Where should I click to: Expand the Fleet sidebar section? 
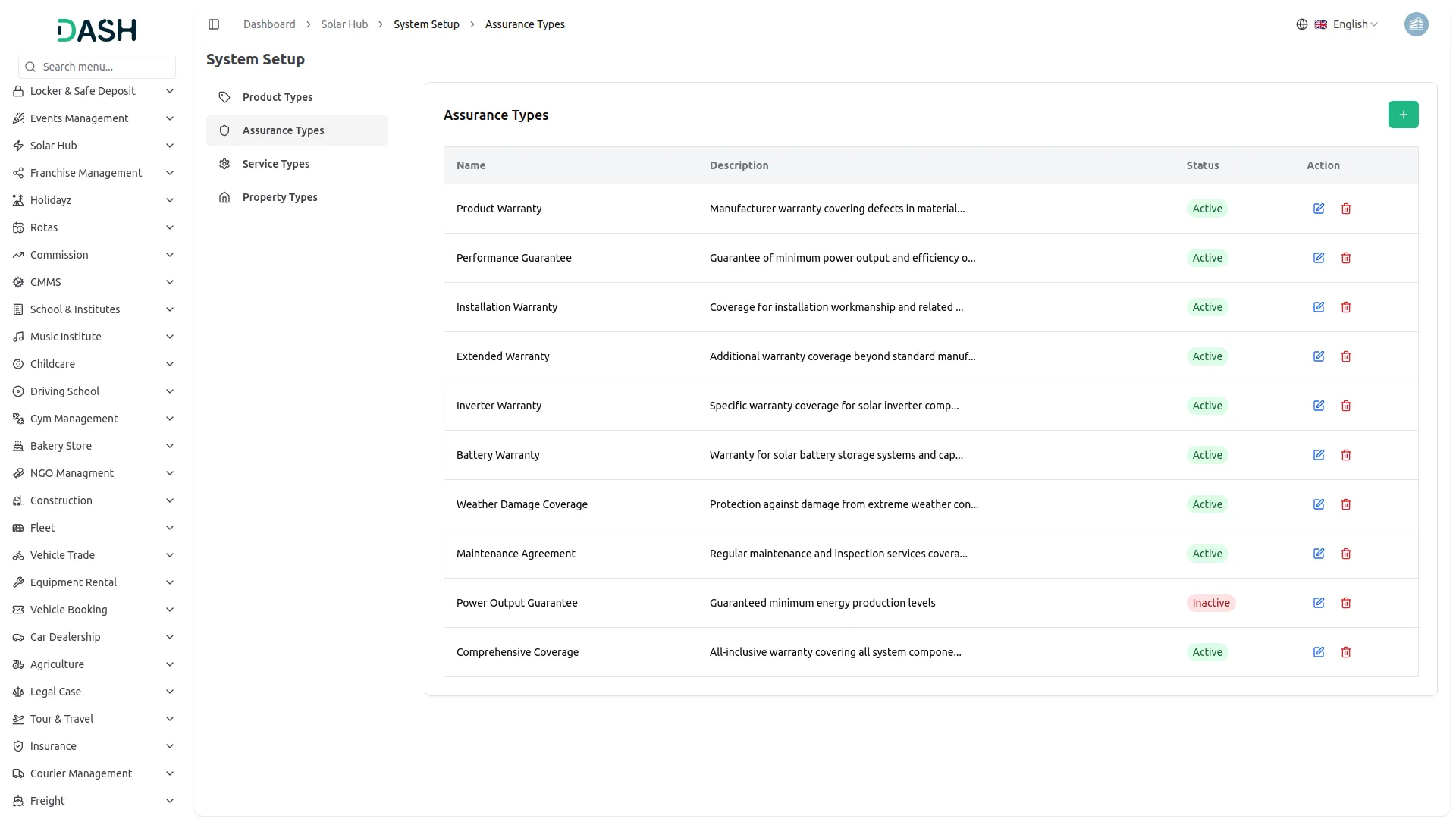(x=94, y=528)
